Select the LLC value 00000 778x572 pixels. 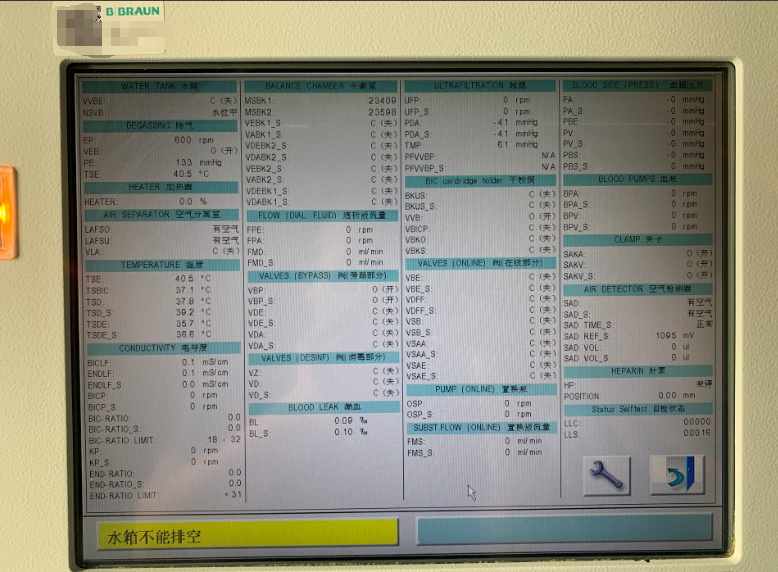click(x=697, y=422)
